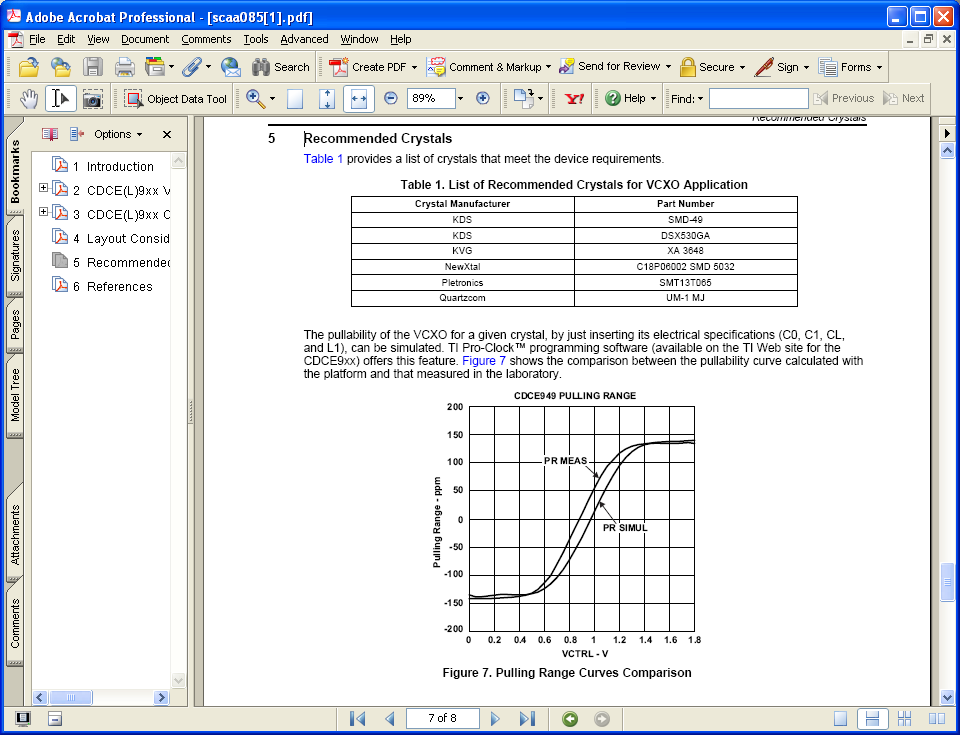This screenshot has width=960, height=735.
Task: Follow the Figure 7 link
Action: coord(484,361)
